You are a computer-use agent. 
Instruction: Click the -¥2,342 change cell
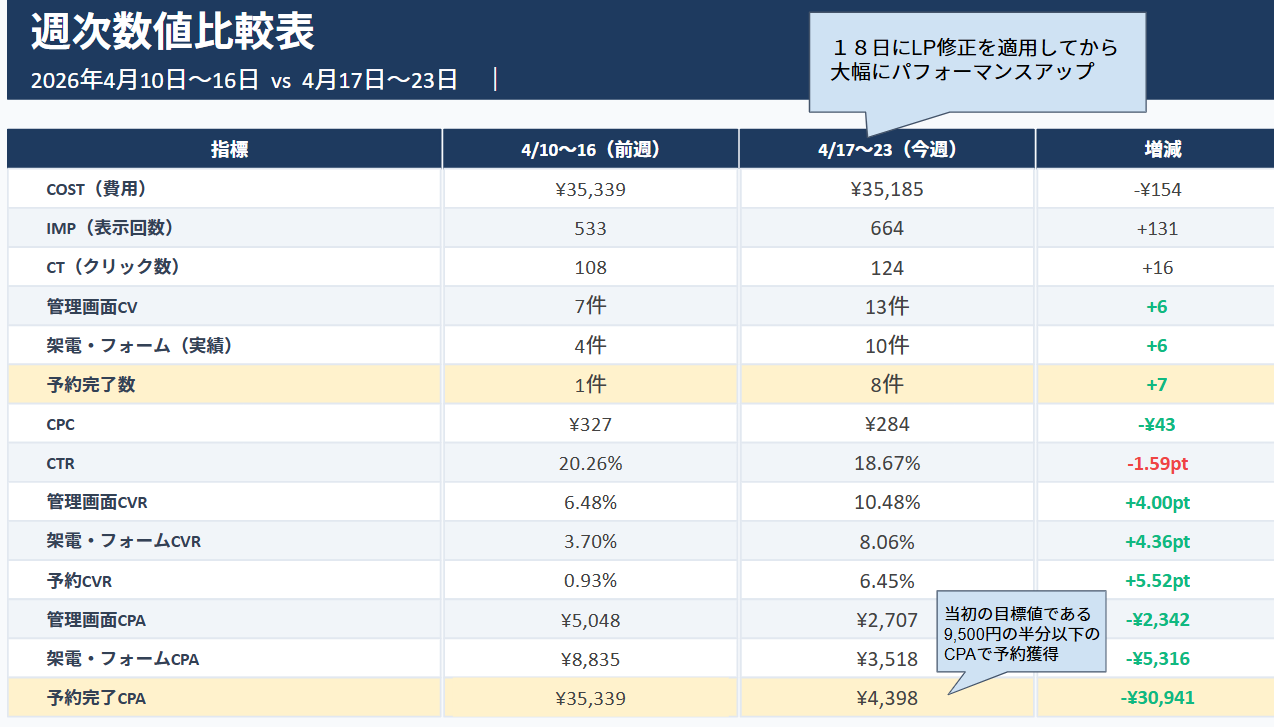pyautogui.click(x=1157, y=620)
